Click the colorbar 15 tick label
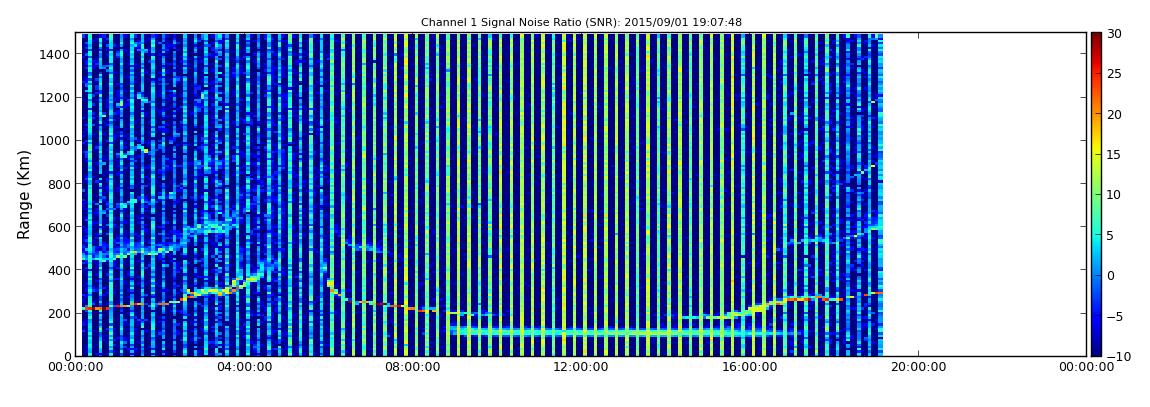Image resolution: width=1150 pixels, height=407 pixels. (x=1114, y=155)
